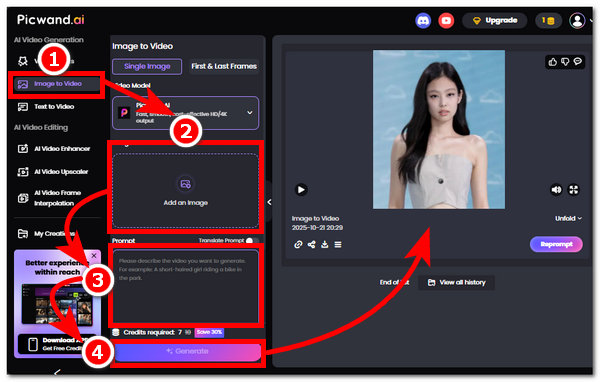Open AI Video Frame Interpolation
This screenshot has height=382, width=600.
tap(50, 198)
